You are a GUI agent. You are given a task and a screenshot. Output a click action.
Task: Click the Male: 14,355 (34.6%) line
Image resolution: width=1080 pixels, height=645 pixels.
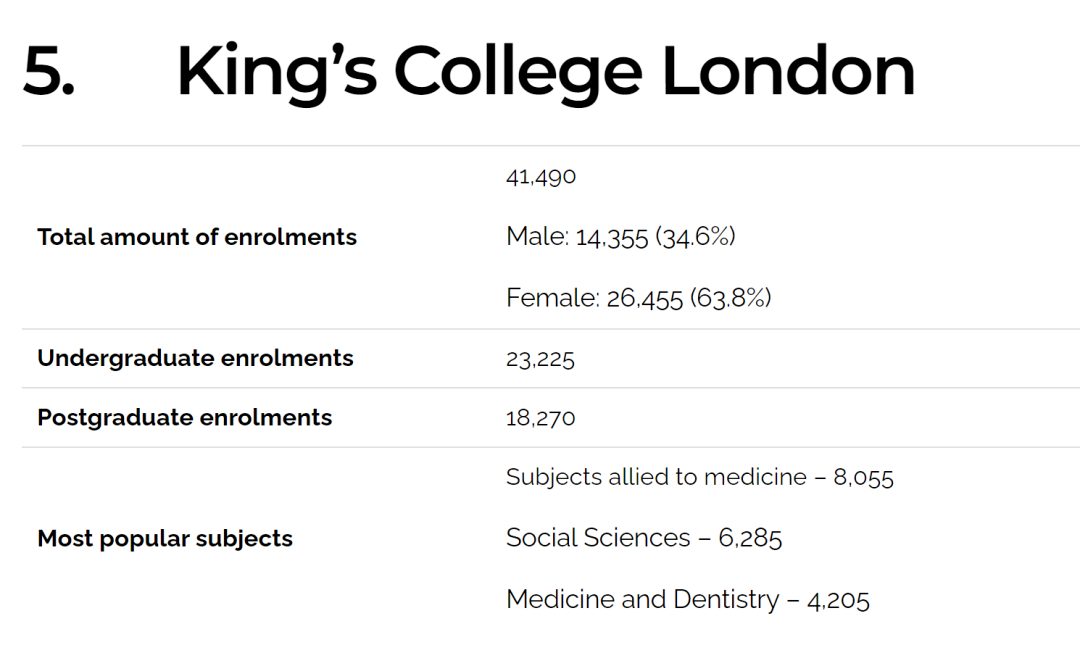pos(621,237)
